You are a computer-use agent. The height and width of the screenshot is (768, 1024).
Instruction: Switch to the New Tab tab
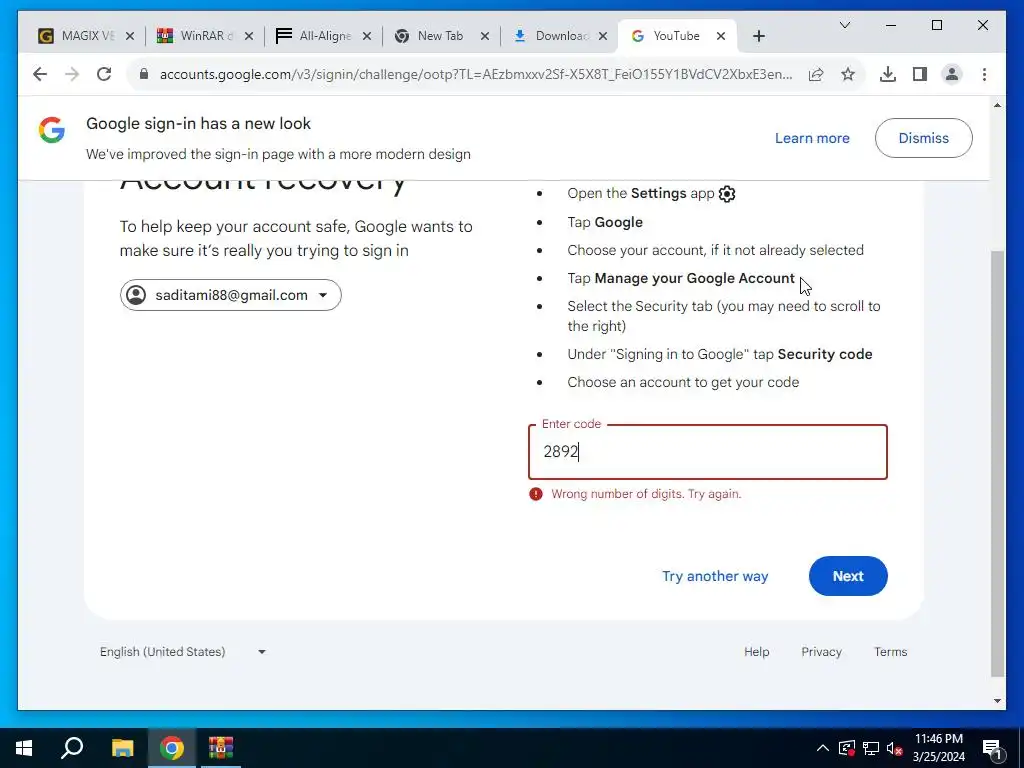441,36
